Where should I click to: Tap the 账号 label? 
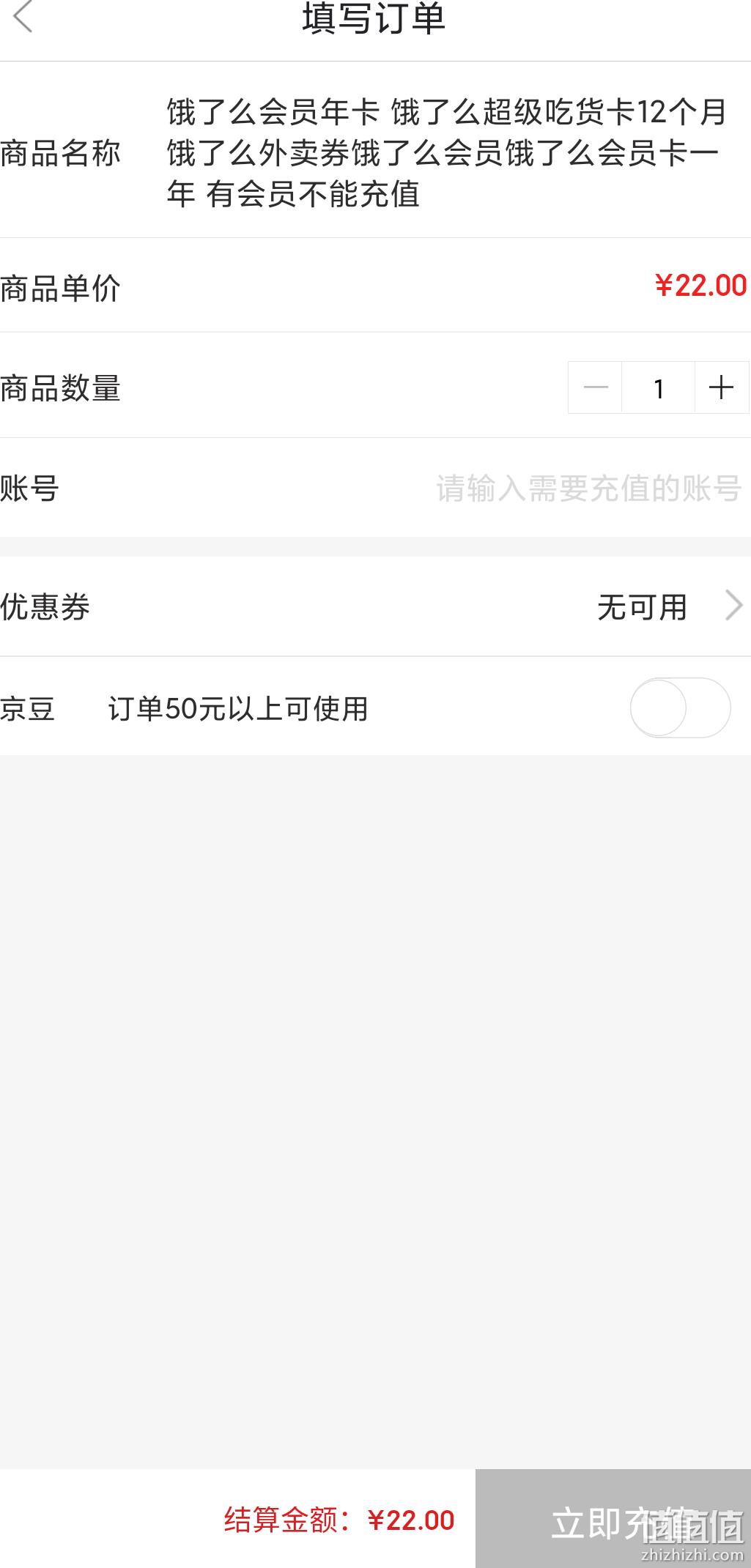coord(29,488)
